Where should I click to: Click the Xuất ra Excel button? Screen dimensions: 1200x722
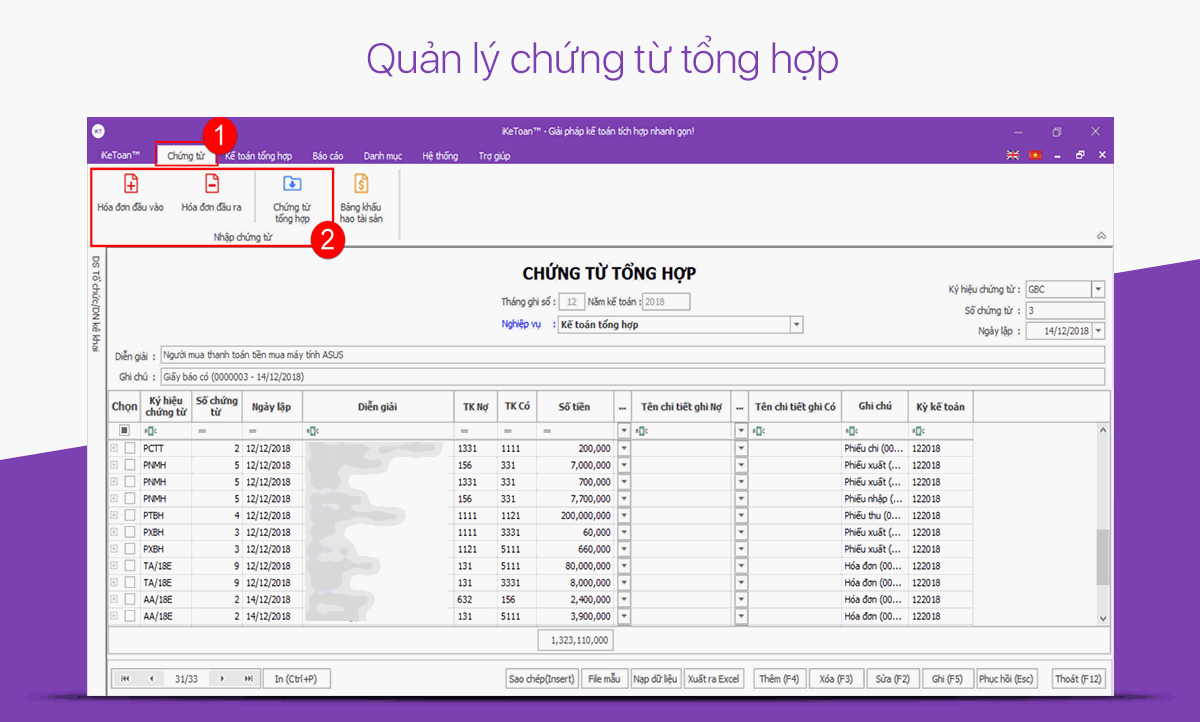[x=713, y=679]
